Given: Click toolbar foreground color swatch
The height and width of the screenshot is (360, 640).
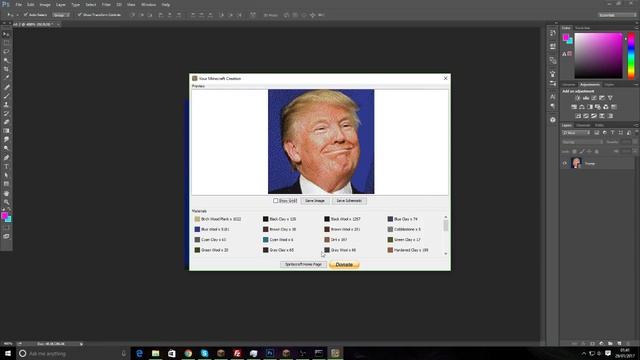Looking at the screenshot, I should coord(4,216).
